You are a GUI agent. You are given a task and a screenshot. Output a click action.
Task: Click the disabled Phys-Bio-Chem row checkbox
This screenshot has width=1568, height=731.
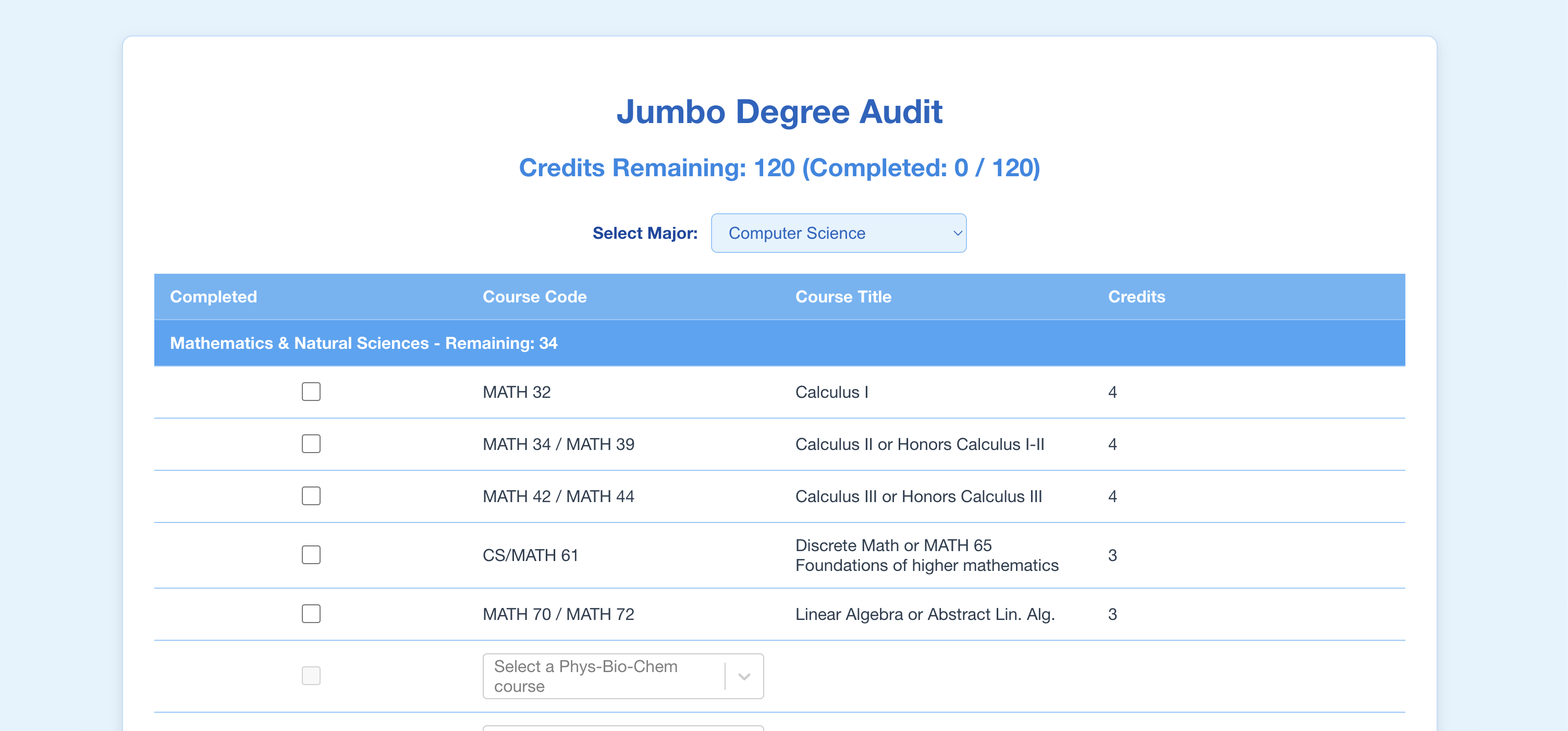tap(311, 676)
